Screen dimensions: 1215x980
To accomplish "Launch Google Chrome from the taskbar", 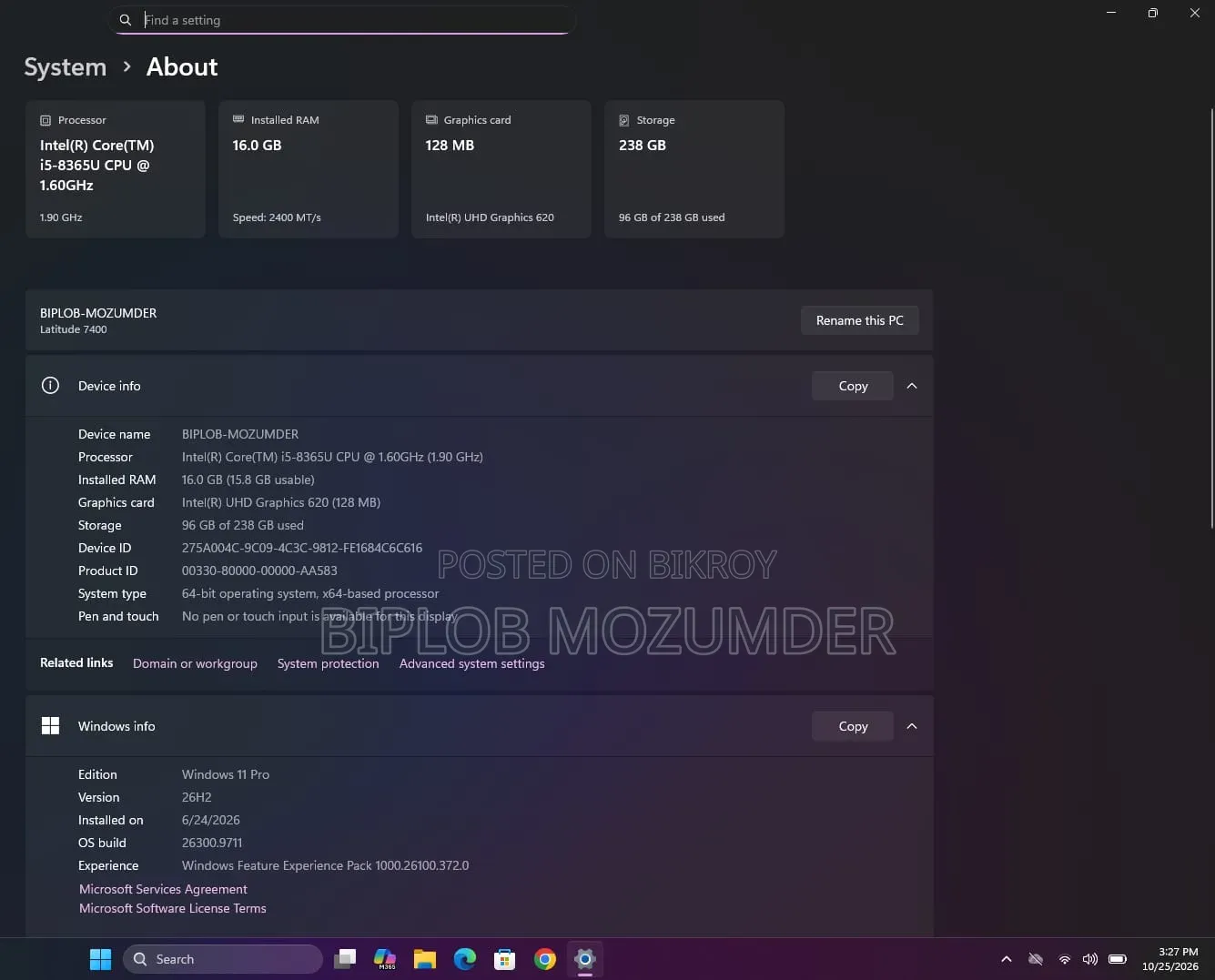I will pyautogui.click(x=545, y=959).
